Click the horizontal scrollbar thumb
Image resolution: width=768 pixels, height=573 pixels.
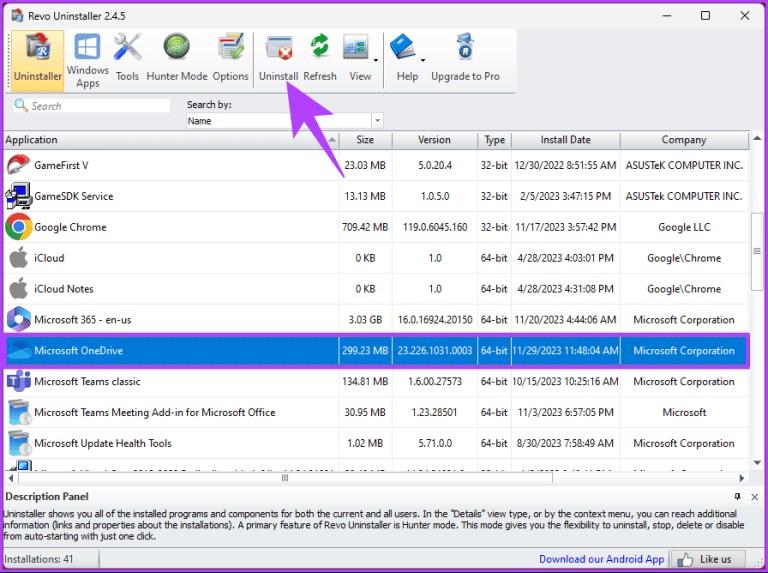tap(286, 478)
